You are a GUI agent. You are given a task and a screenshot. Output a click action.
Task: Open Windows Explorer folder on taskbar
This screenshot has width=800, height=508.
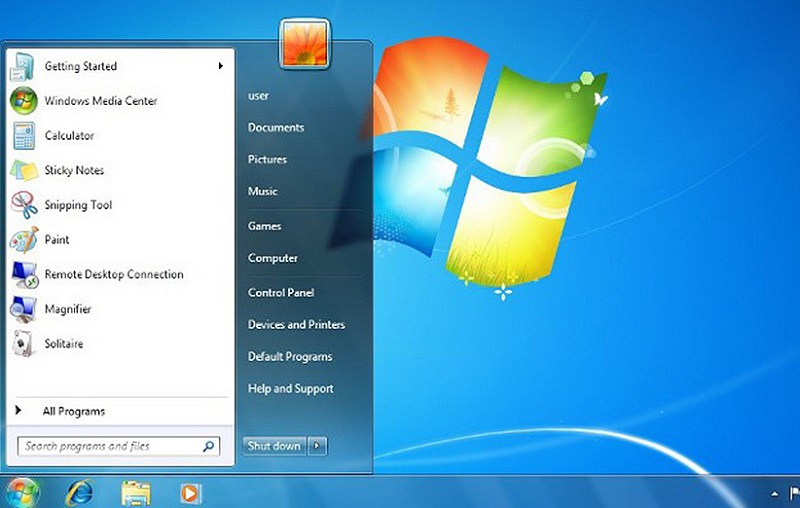coord(135,492)
